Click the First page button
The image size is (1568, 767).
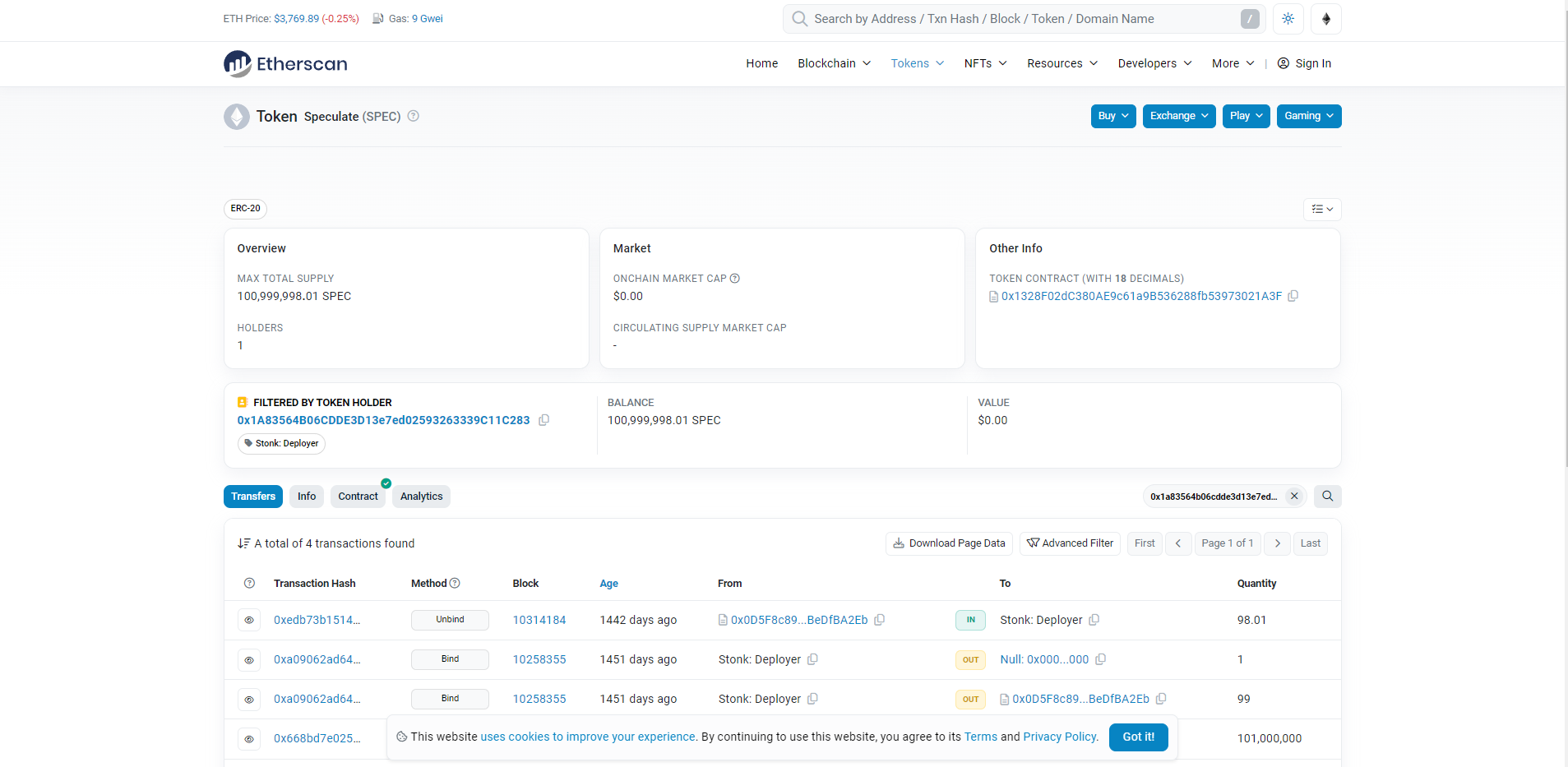point(1145,543)
